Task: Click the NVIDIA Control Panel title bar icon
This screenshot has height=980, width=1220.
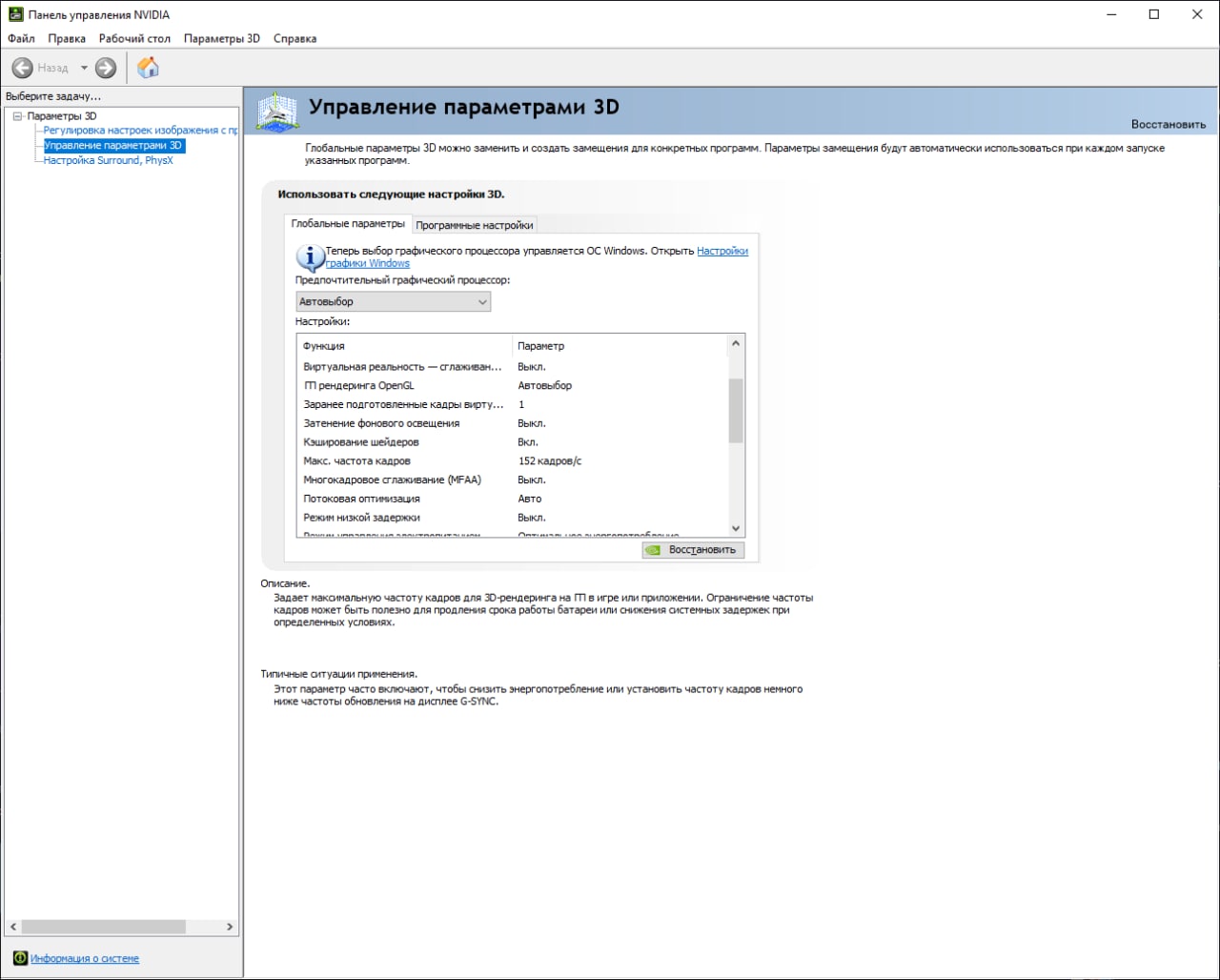Action: point(16,14)
